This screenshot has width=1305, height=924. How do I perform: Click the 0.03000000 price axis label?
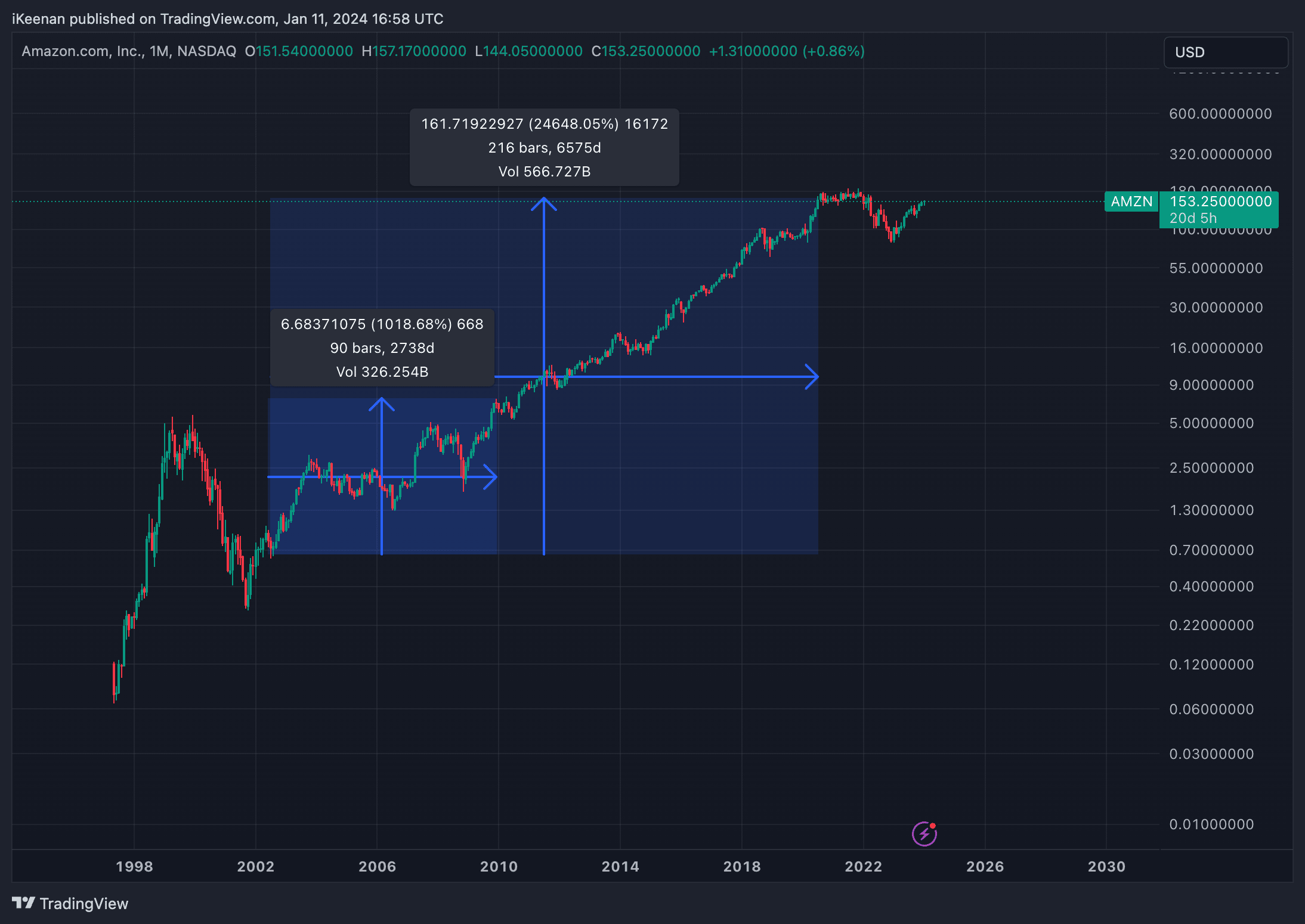(x=1211, y=754)
